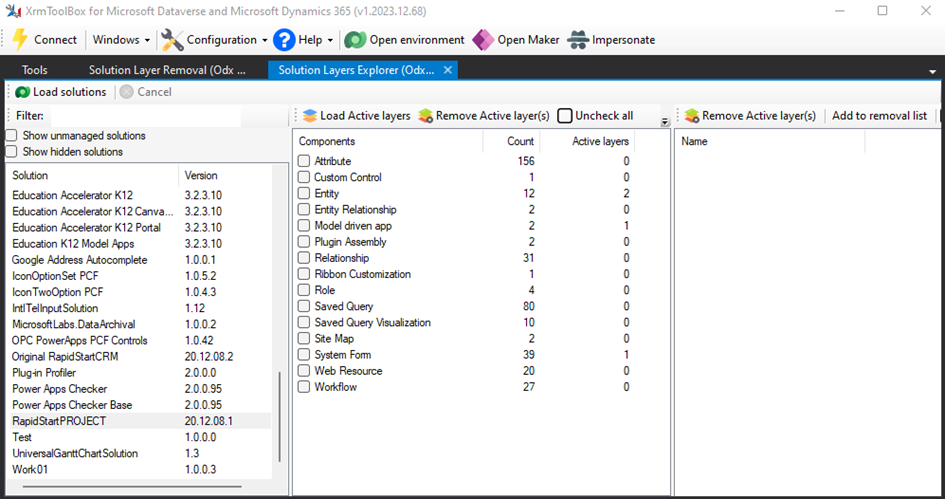The image size is (945, 499).
Task: Click the Impersonate spy icon
Action: tap(578, 40)
